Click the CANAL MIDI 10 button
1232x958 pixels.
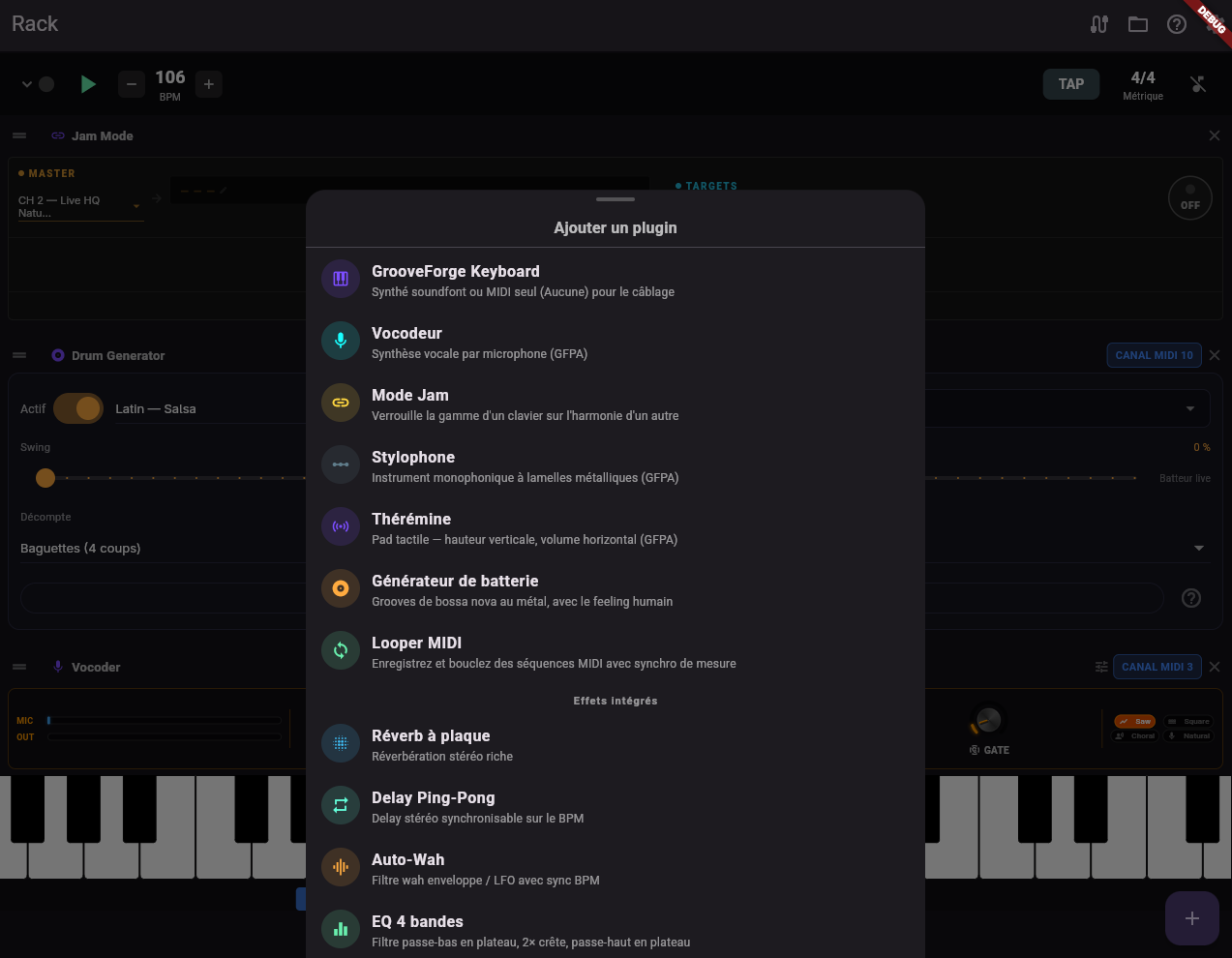tap(1154, 355)
